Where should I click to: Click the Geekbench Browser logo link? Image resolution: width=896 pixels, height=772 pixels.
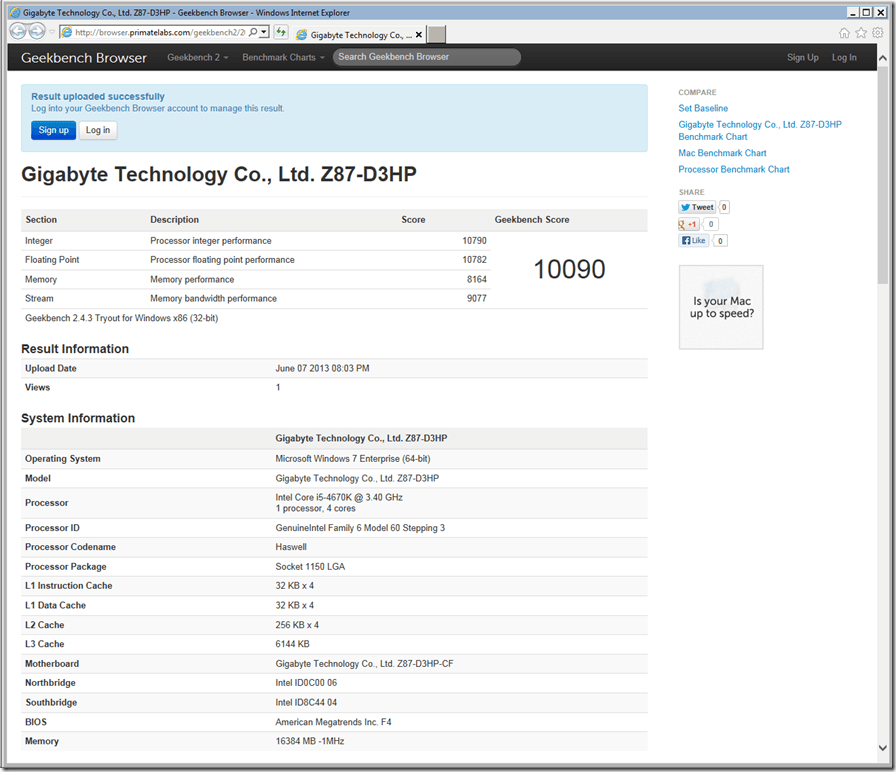(x=84, y=58)
